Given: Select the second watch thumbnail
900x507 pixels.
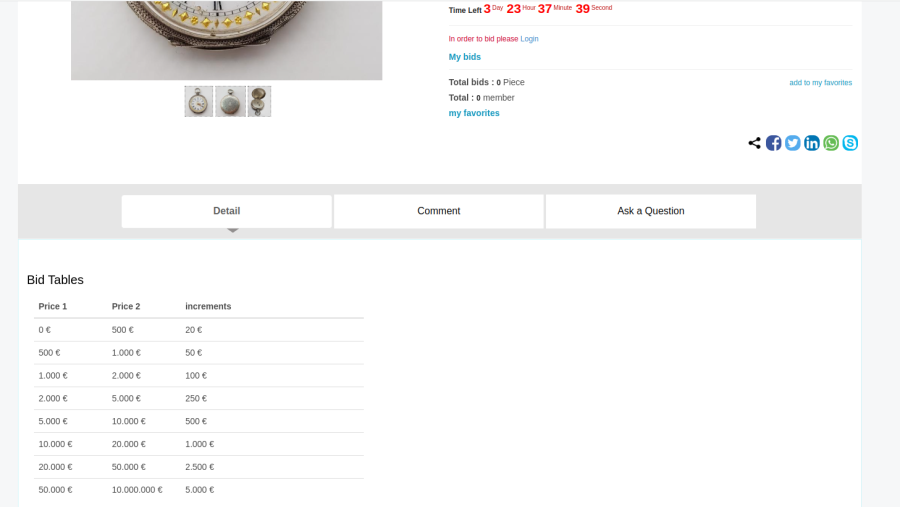Looking at the screenshot, I should click(x=230, y=101).
